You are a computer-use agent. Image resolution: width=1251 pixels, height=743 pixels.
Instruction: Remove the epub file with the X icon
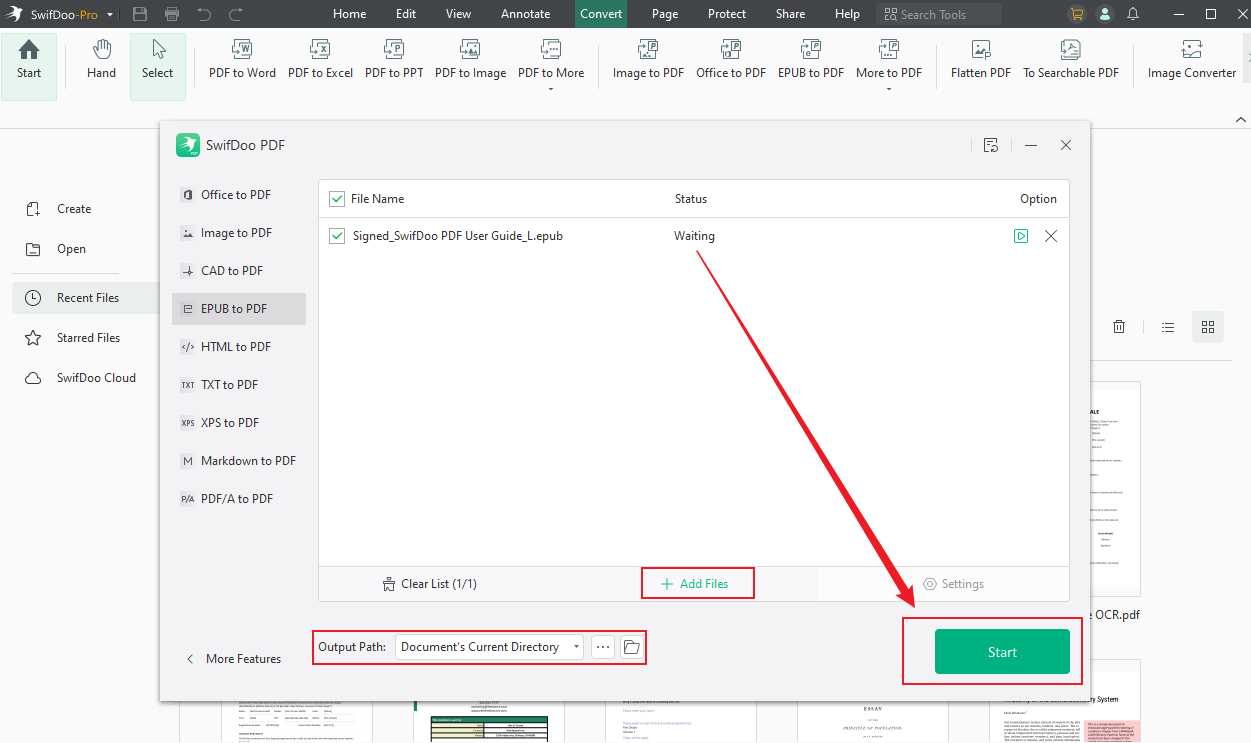(x=1051, y=237)
